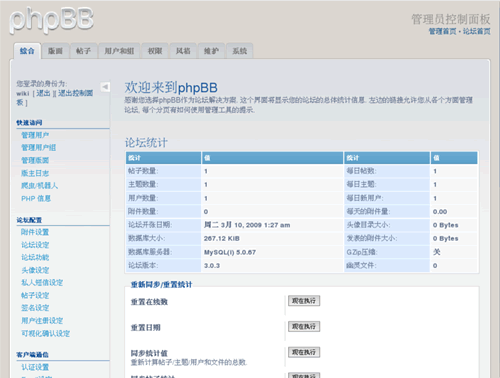Click the 退出 logout link
This screenshot has height=378, width=500.
pos(43,93)
